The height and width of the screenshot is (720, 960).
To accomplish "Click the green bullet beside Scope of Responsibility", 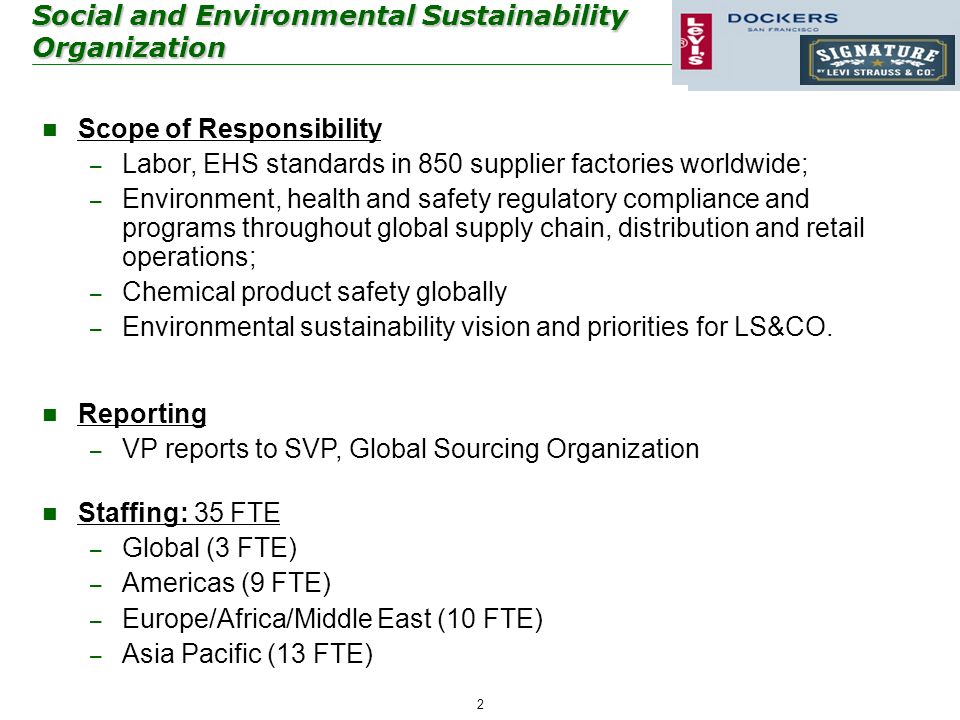I will [50, 130].
